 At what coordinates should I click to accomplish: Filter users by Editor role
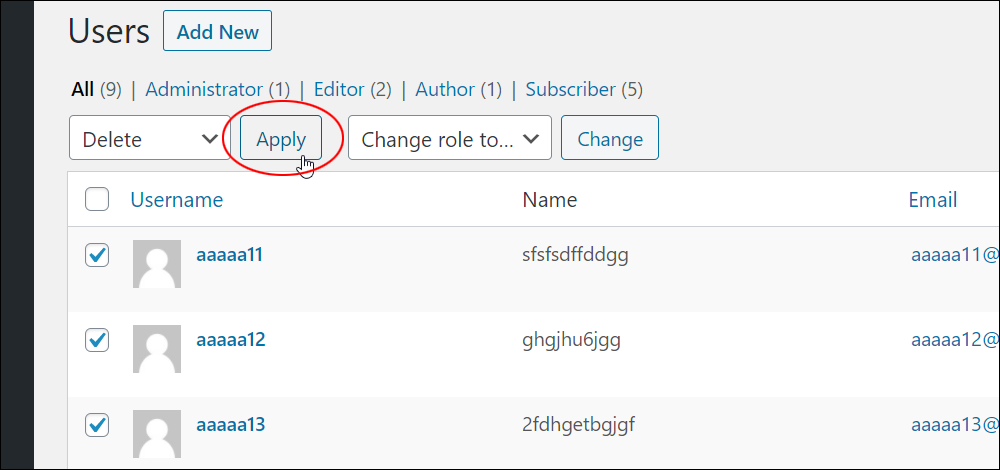[x=339, y=90]
